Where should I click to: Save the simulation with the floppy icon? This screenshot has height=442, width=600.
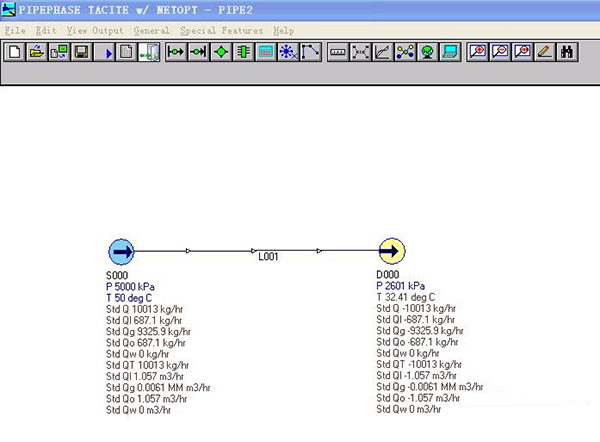tap(81, 52)
